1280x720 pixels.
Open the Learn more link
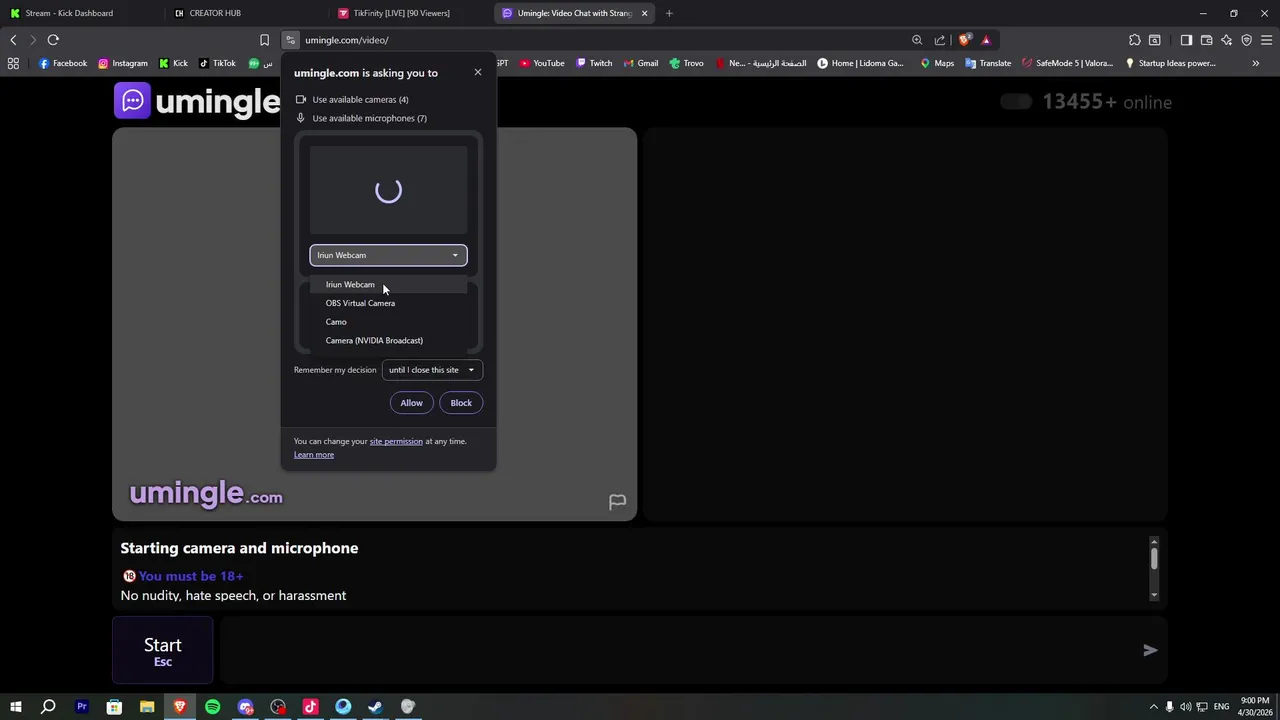pyautogui.click(x=314, y=455)
